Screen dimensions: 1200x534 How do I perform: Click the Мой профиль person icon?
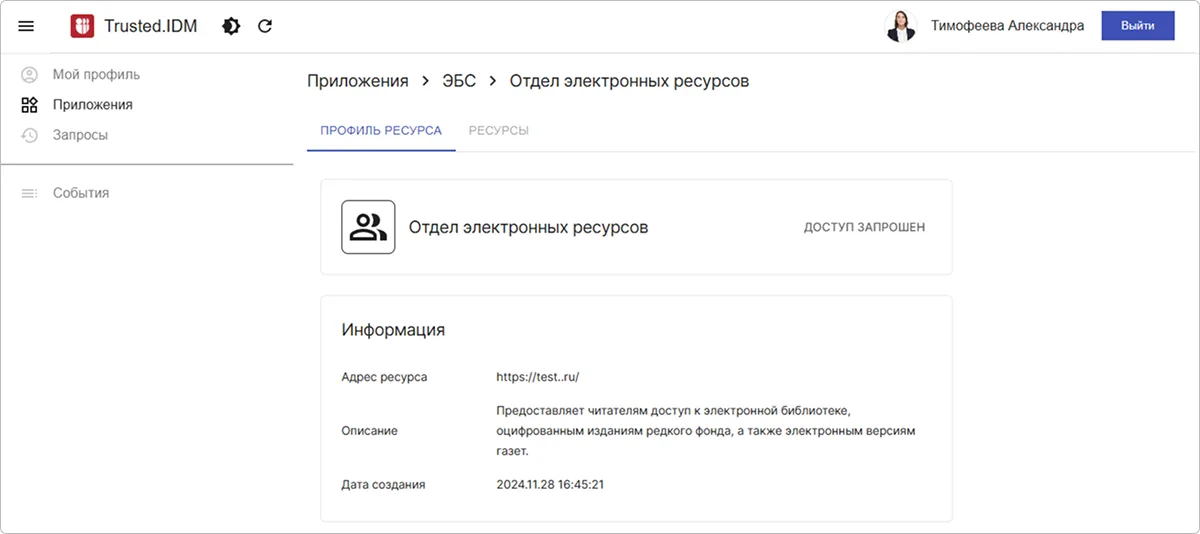point(30,74)
